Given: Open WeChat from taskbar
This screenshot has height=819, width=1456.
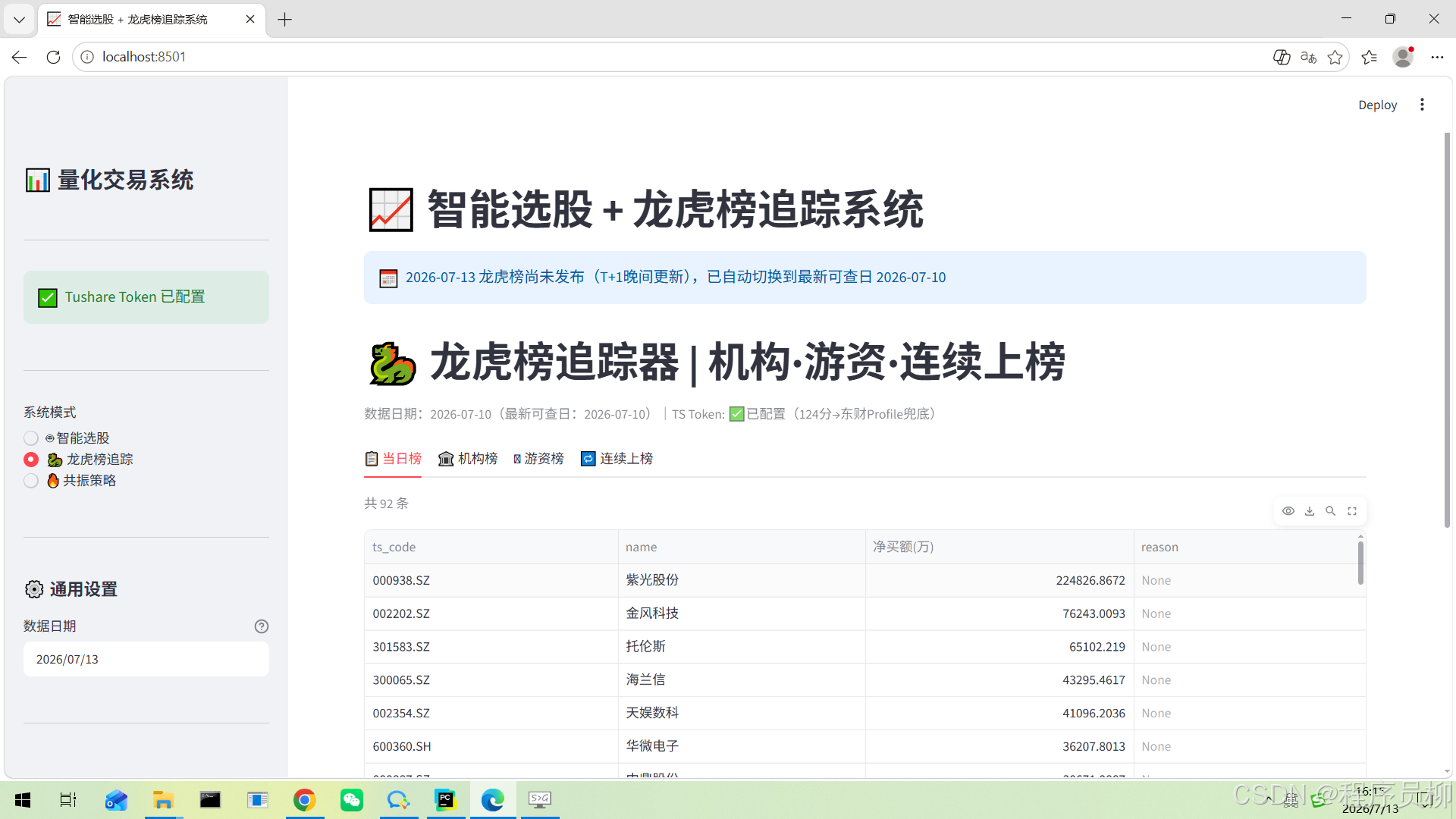Looking at the screenshot, I should coord(352,800).
